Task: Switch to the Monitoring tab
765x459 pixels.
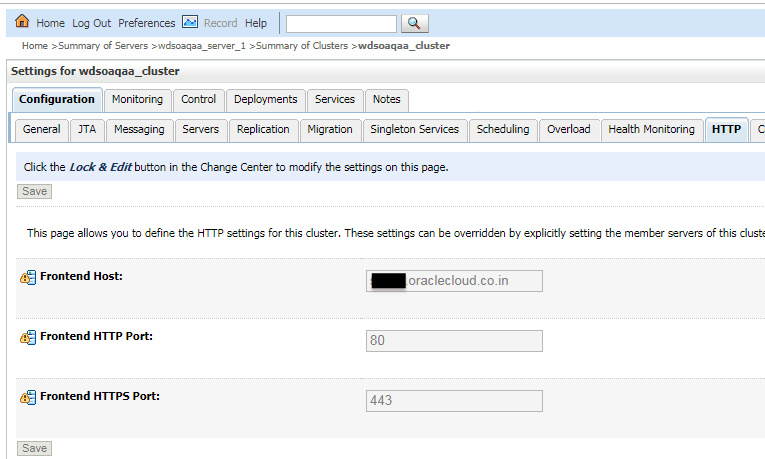Action: click(x=138, y=100)
